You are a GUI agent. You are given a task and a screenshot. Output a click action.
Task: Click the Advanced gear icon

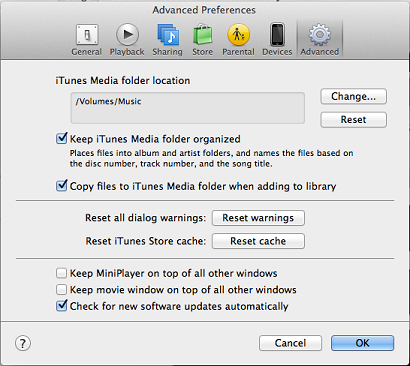click(320, 35)
